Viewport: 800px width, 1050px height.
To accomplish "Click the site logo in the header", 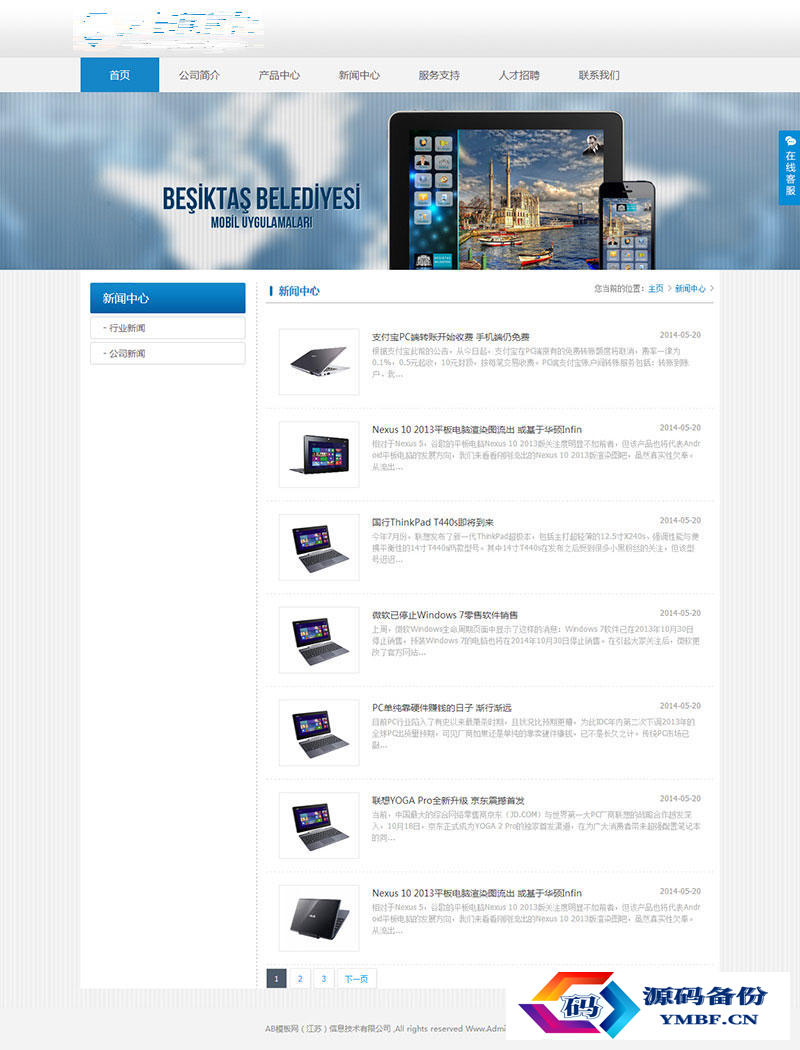I will [x=169, y=29].
